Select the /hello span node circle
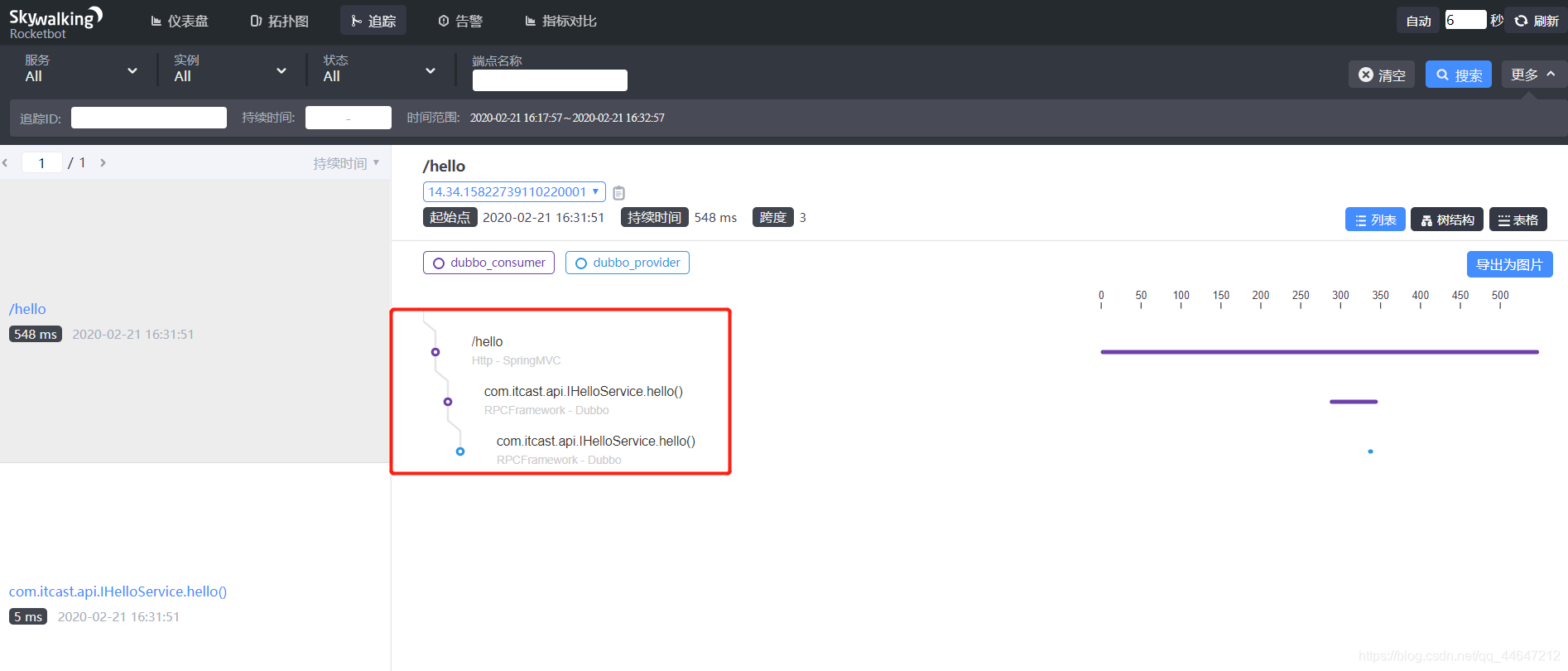 point(435,352)
